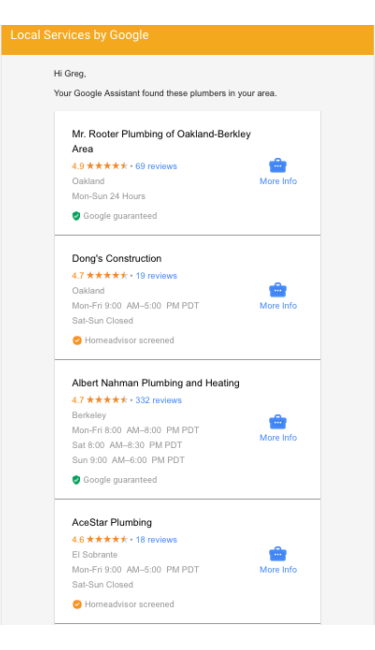Image resolution: width=375 pixels, height=650 pixels.
Task: Click orange Homeadvisor screened badge under Dong's Construction
Action: [x=77, y=340]
